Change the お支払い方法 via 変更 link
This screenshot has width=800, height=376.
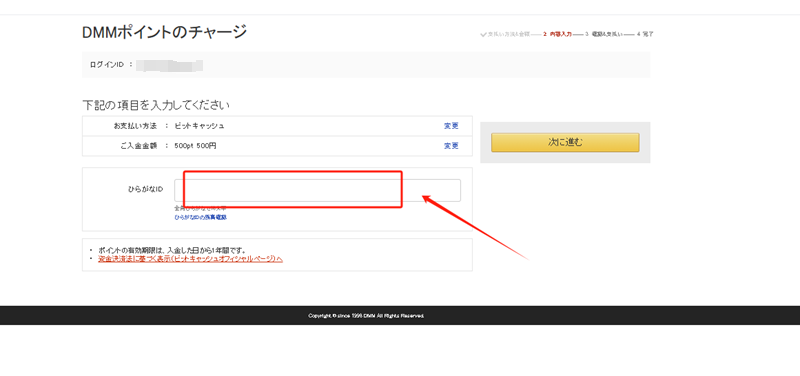coord(451,126)
